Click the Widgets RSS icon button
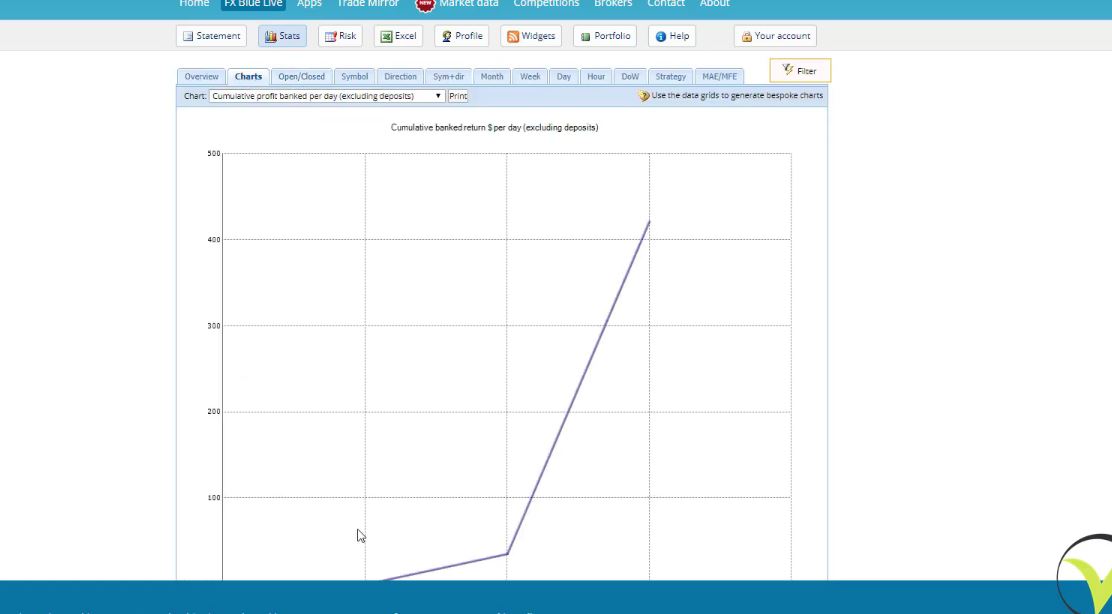Viewport: 1112px width, 614px height. [x=530, y=36]
